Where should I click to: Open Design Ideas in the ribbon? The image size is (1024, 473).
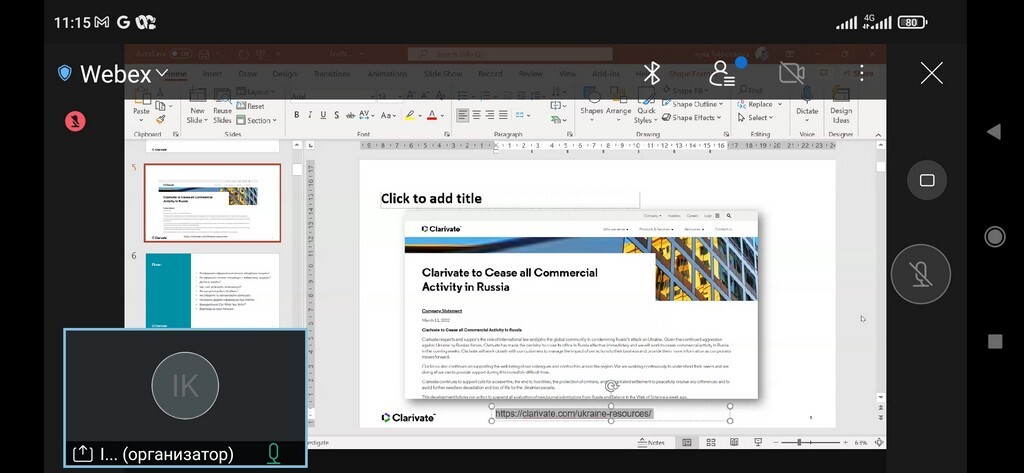840,111
